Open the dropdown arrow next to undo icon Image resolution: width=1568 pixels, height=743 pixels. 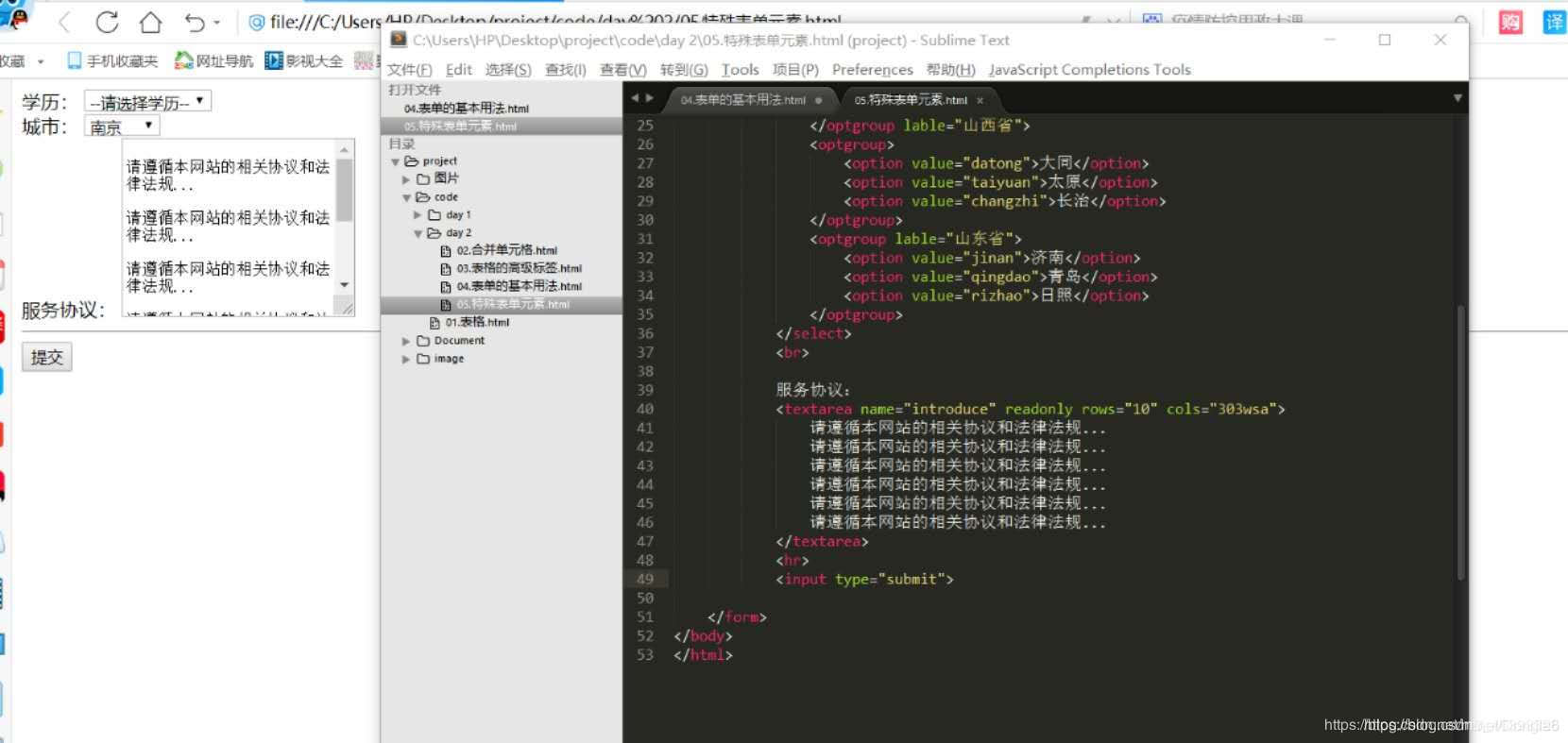217,22
